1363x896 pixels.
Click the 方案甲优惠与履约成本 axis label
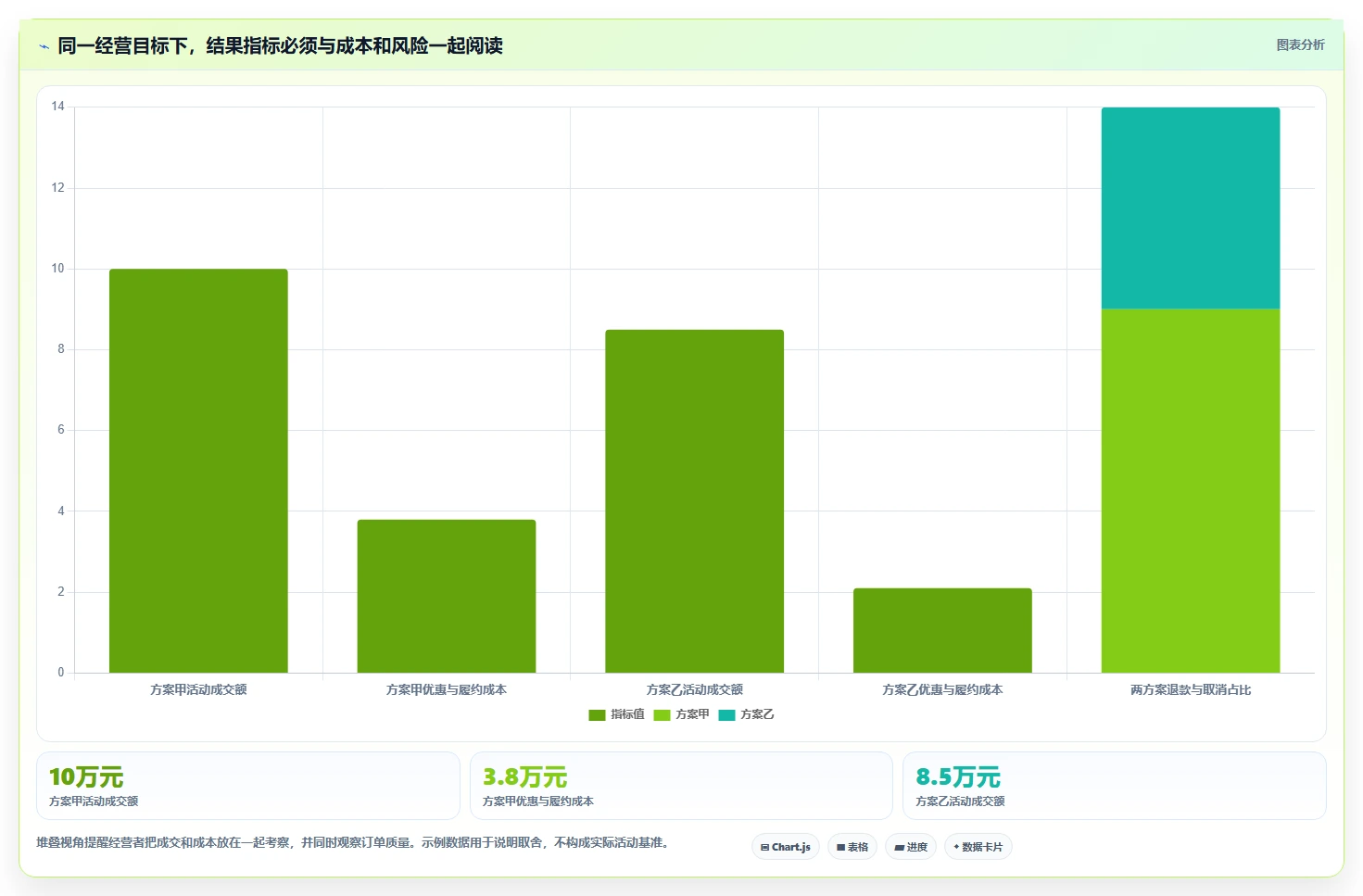point(447,690)
